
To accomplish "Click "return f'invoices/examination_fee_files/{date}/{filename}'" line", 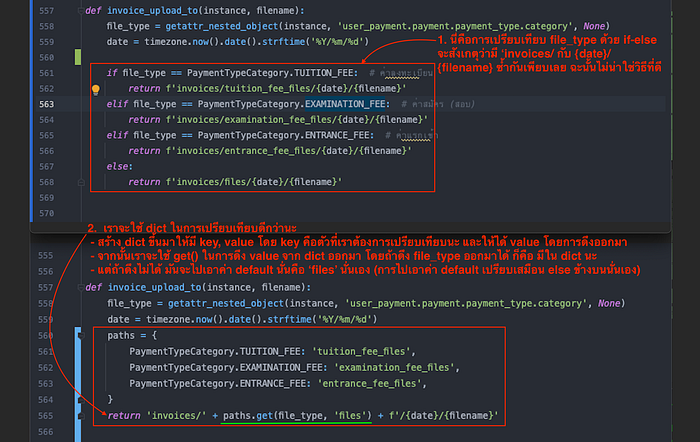I will [278, 120].
